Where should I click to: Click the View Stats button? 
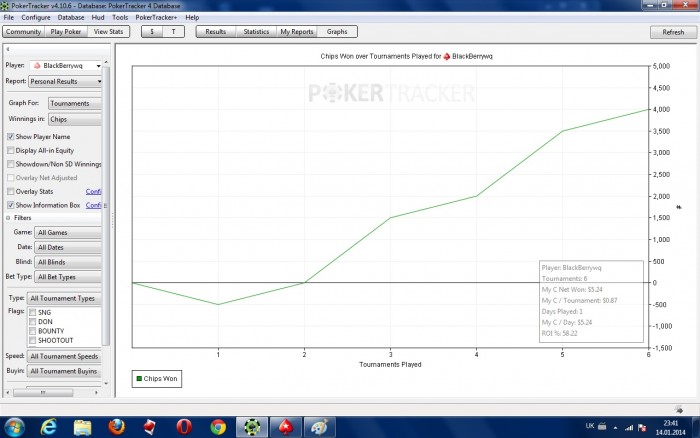pos(108,32)
